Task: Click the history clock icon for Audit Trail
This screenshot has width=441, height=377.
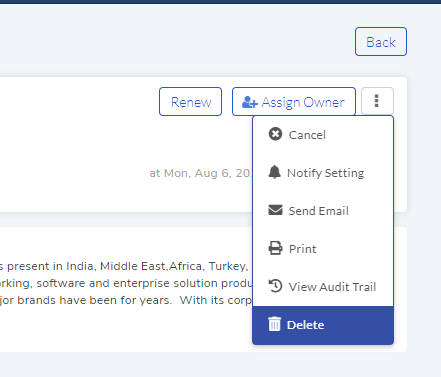Action: click(x=275, y=286)
